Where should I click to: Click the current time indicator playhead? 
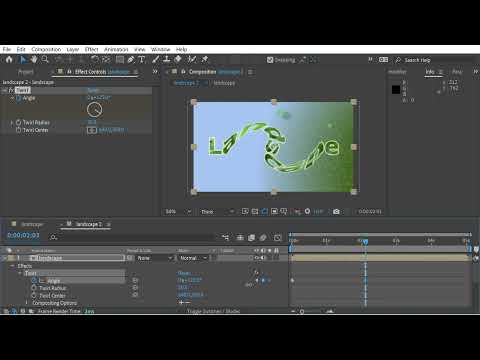click(365, 242)
